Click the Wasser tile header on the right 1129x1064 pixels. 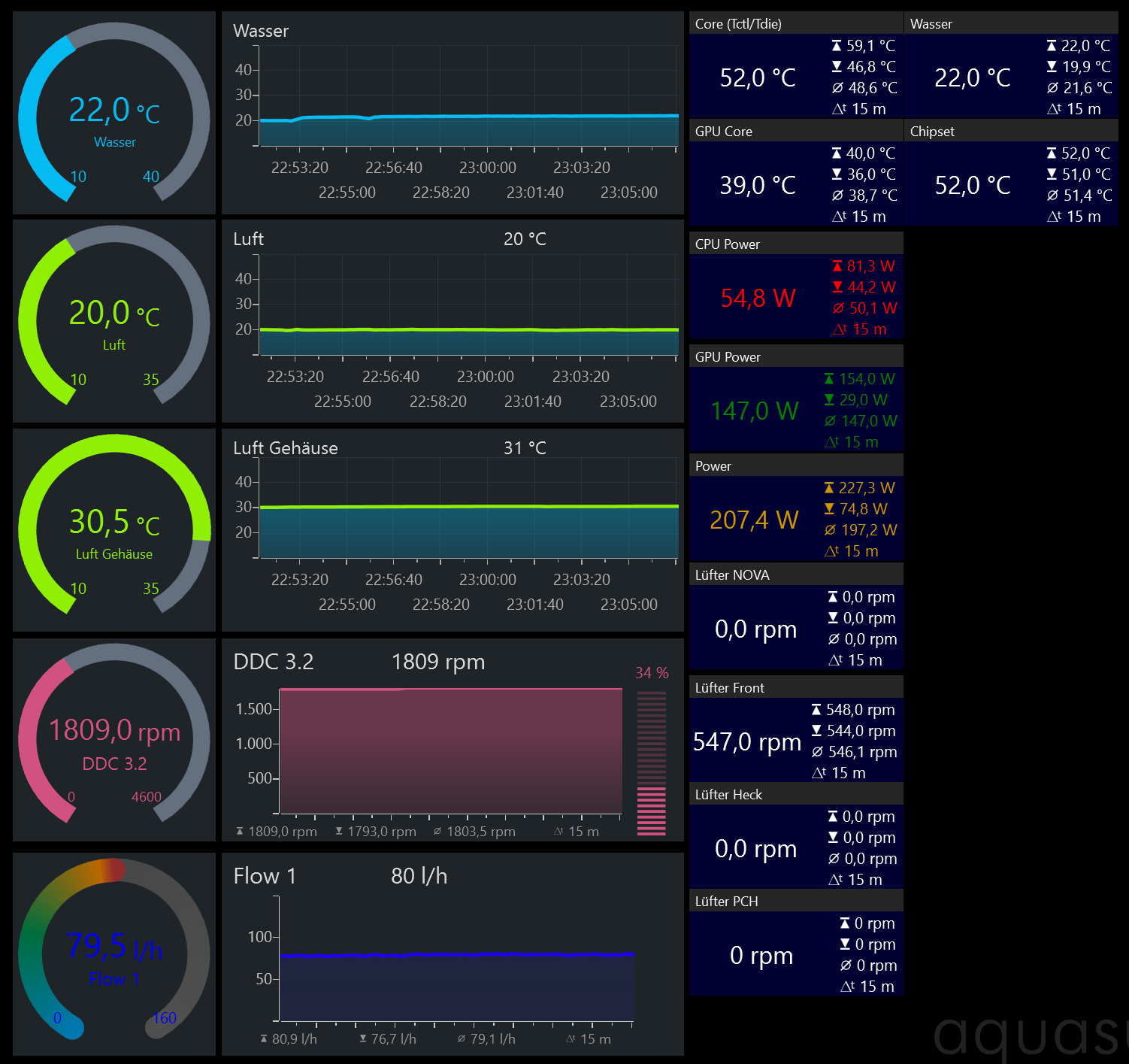[x=1011, y=23]
